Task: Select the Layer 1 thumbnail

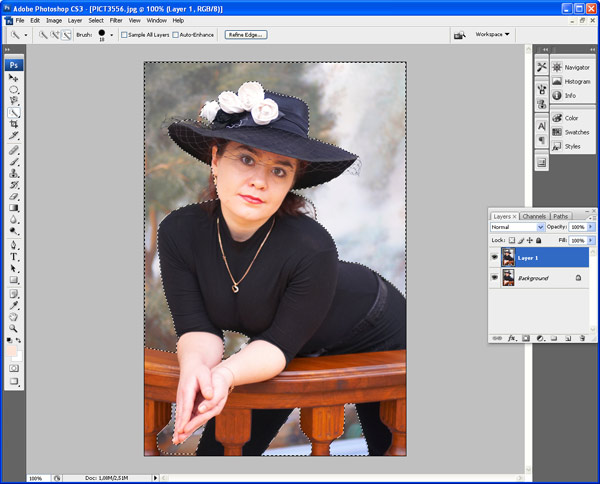Action: pyautogui.click(x=508, y=257)
